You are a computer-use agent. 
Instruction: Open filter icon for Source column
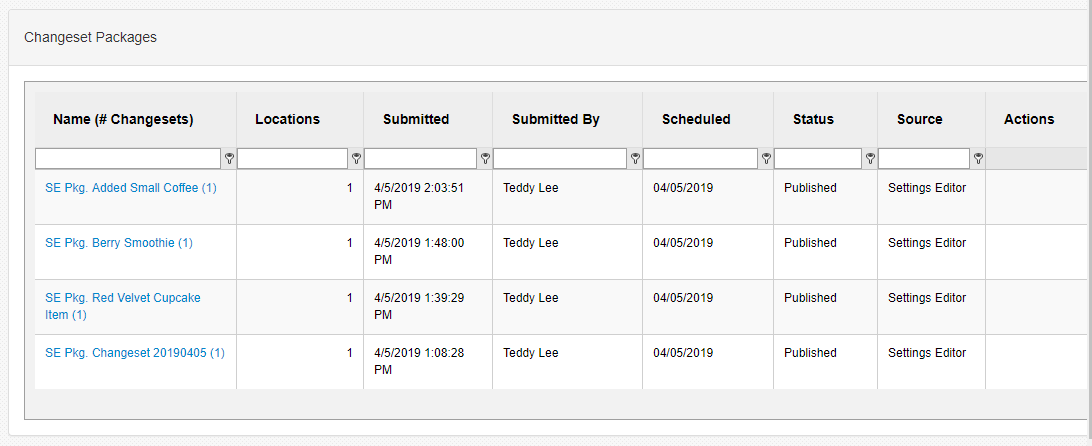coord(978,159)
